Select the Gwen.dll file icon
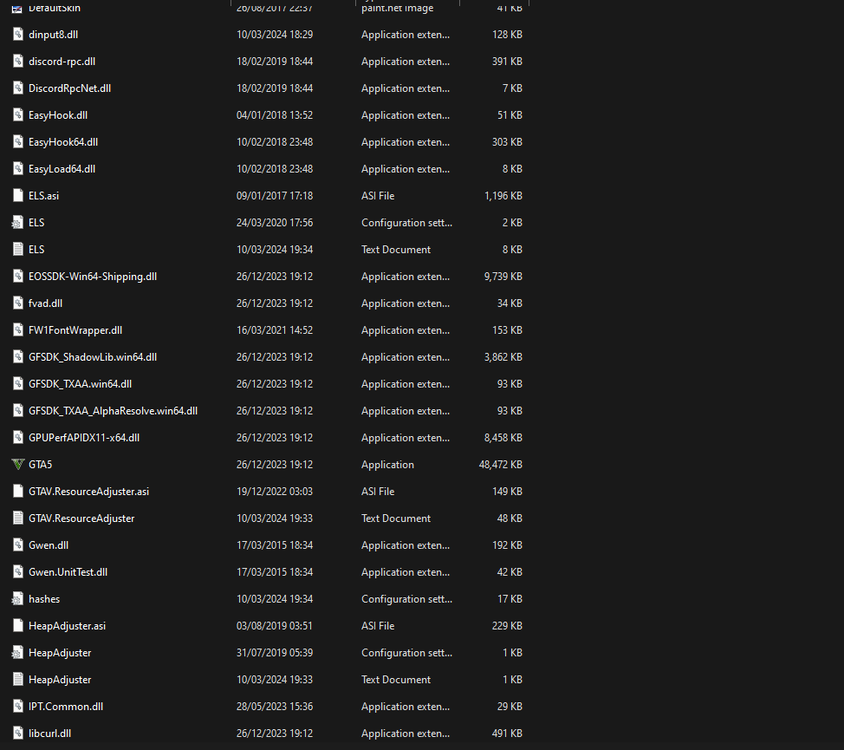 (17, 545)
